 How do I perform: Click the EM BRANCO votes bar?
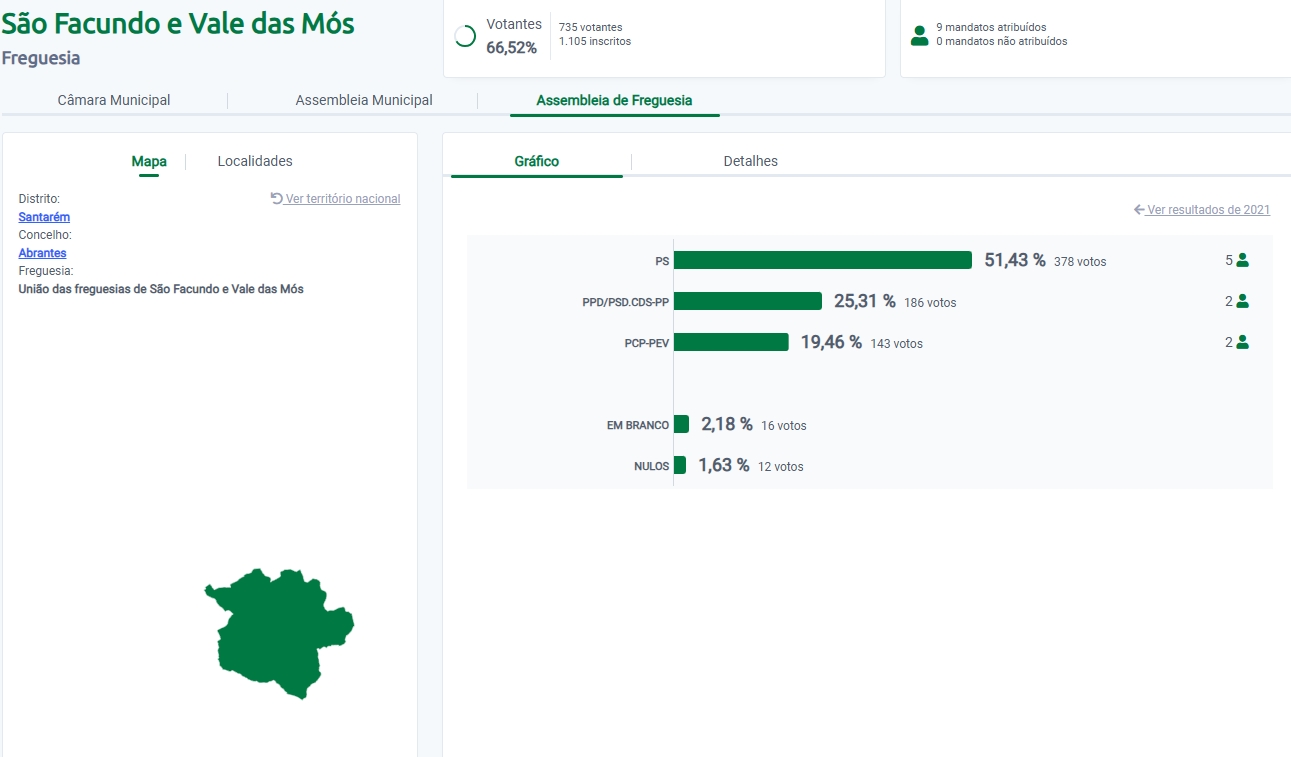(x=681, y=424)
